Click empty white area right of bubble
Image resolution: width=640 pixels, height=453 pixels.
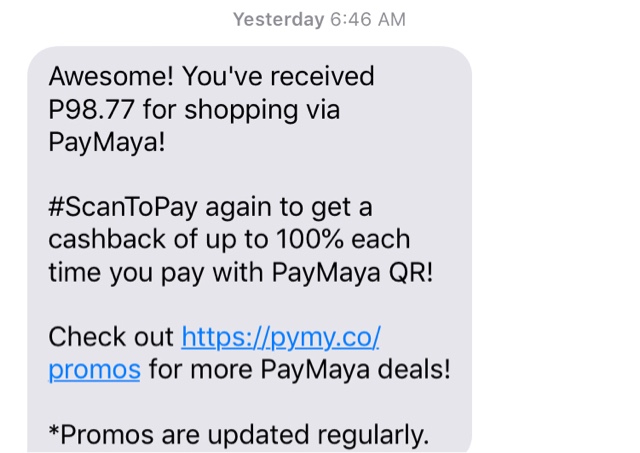pyautogui.click(x=555, y=245)
